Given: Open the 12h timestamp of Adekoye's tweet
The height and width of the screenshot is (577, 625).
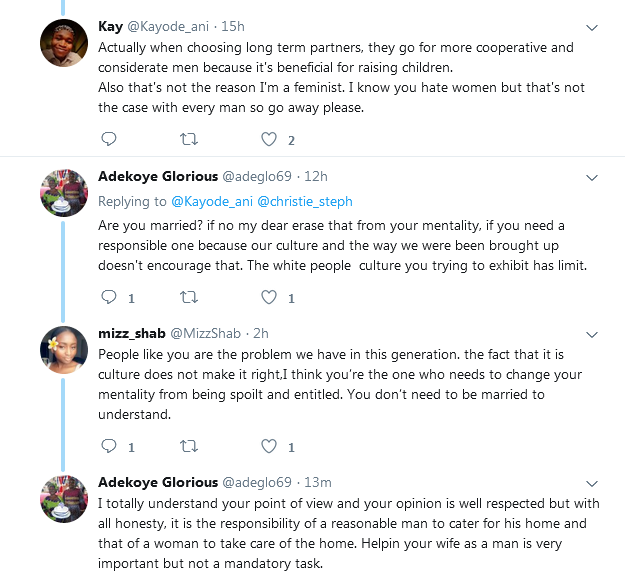Looking at the screenshot, I should click(316, 176).
